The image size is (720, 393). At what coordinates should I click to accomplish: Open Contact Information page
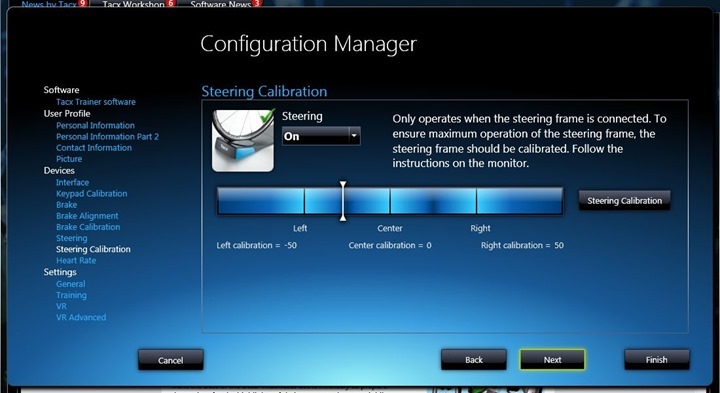click(x=94, y=147)
